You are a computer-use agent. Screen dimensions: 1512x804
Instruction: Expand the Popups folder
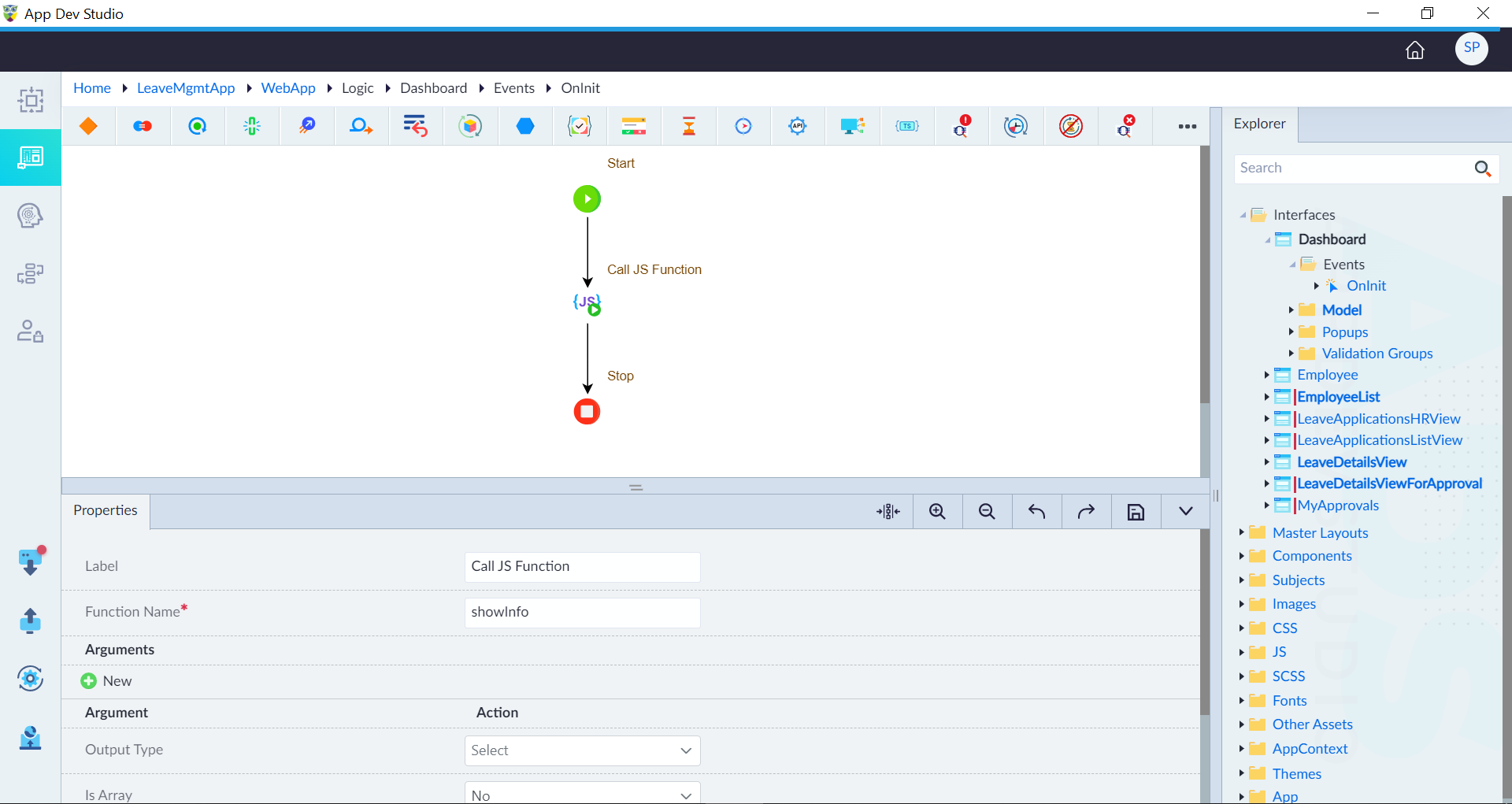(x=1291, y=332)
